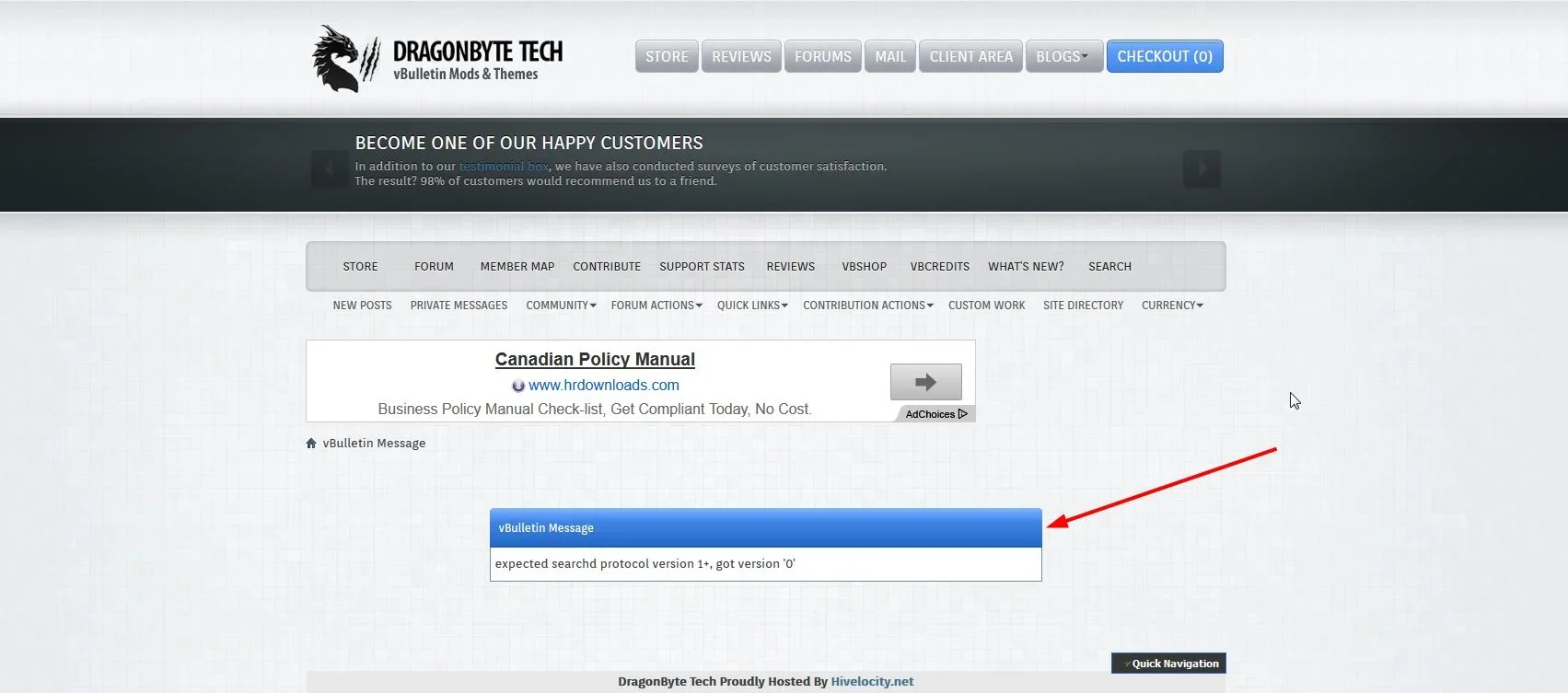Expand the CURRENCY dropdown
Viewport: 1568px width, 693px height.
pos(1172,306)
